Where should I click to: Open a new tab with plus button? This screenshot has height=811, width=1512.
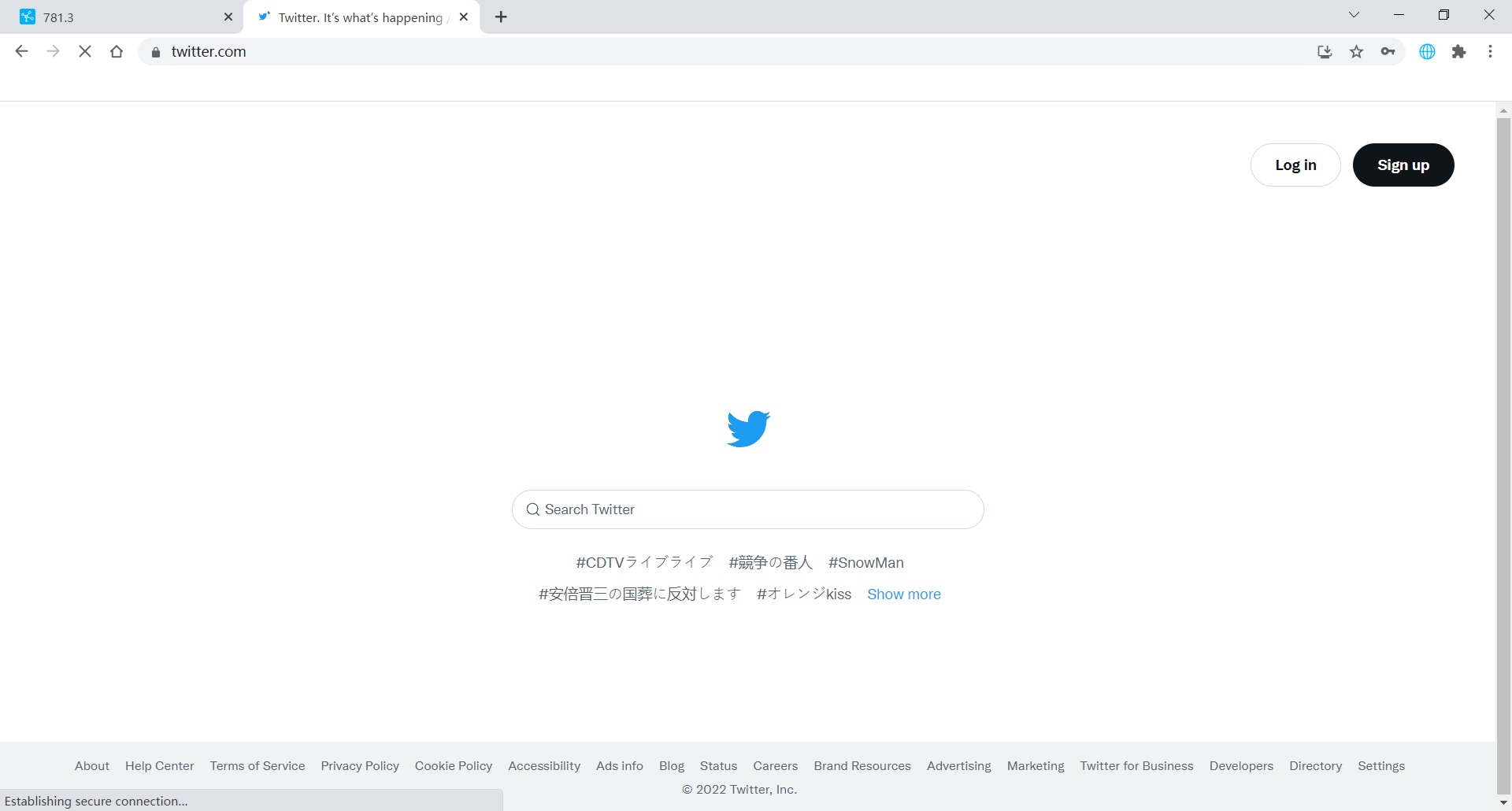tap(501, 17)
